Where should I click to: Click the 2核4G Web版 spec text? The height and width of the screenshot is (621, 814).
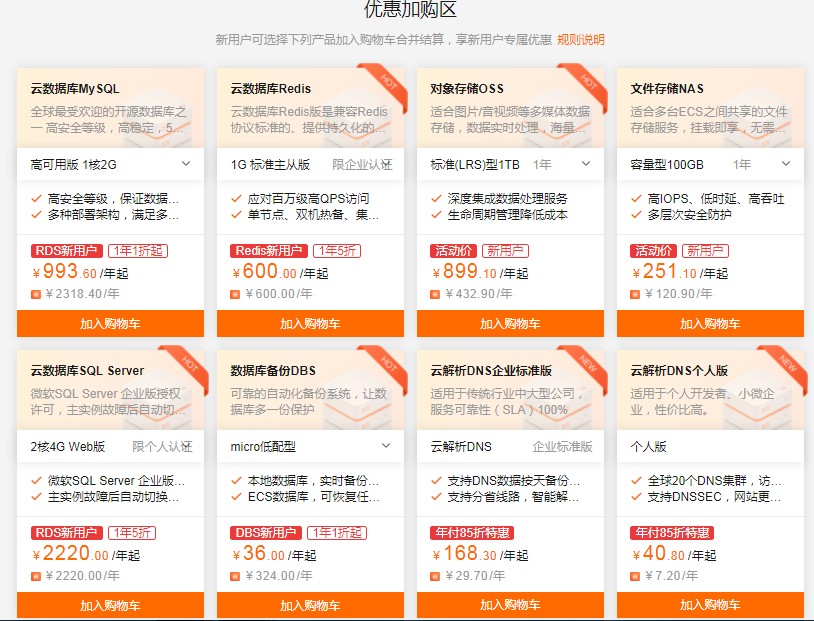67,447
